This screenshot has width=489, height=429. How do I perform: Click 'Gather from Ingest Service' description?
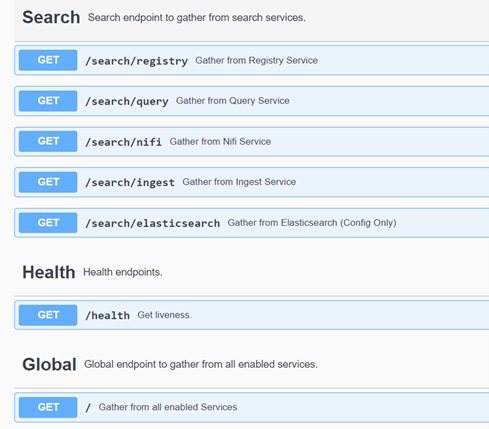(x=239, y=182)
